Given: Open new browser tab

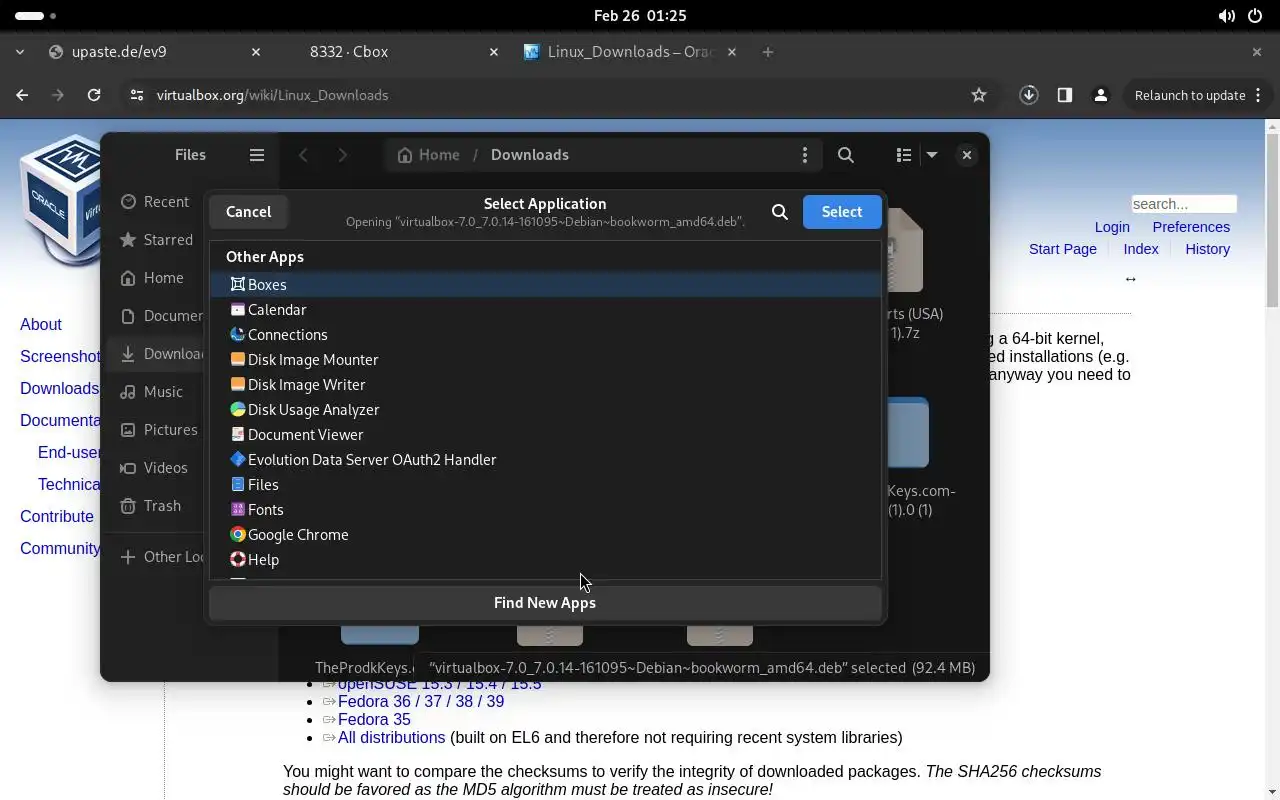Looking at the screenshot, I should (x=768, y=52).
